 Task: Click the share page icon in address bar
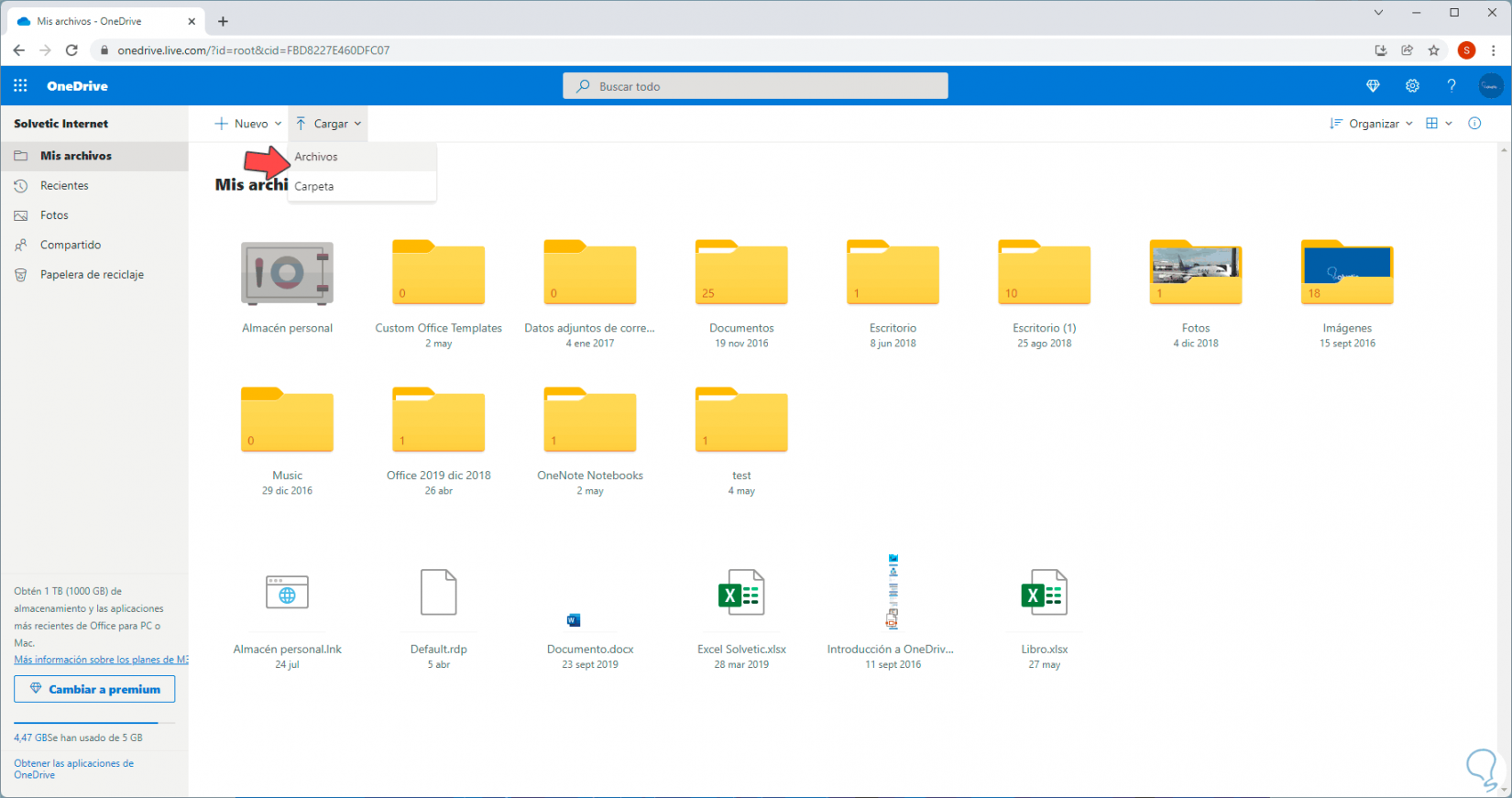coord(1408,50)
